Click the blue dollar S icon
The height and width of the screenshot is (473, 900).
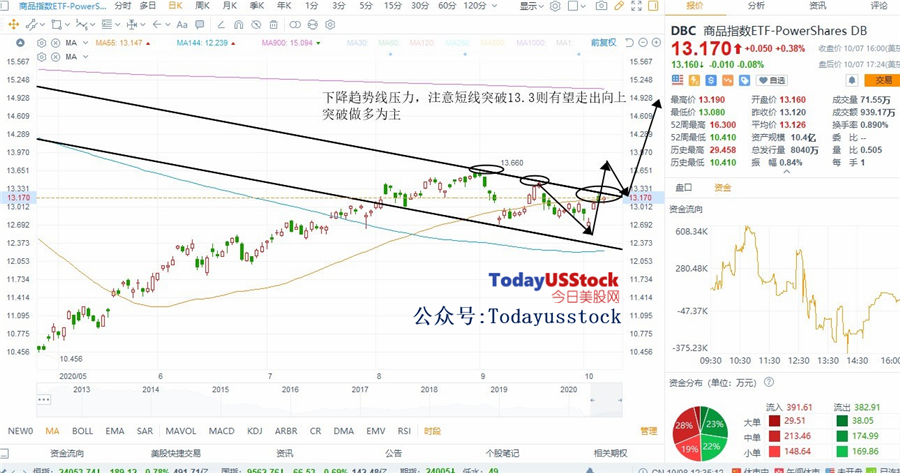711,80
